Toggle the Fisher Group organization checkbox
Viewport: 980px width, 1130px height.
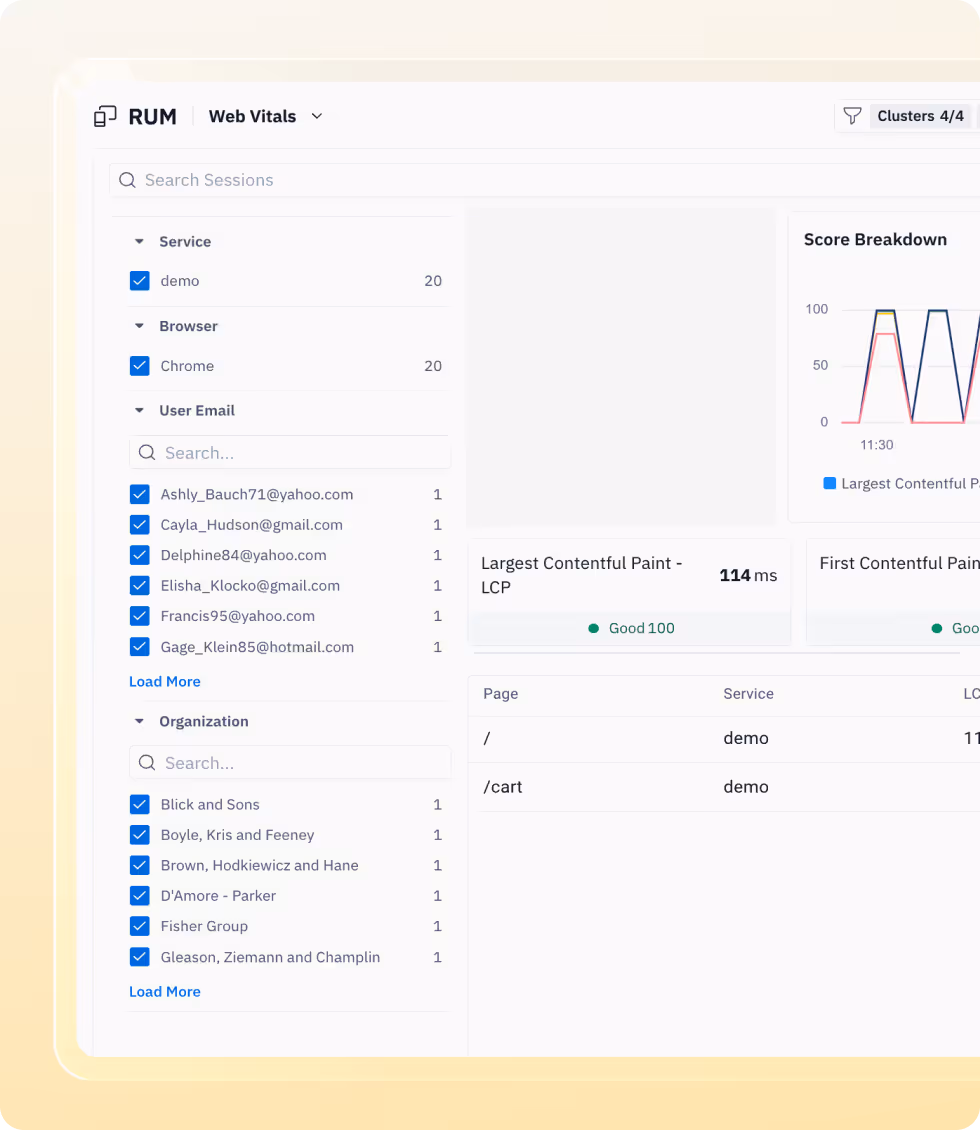140,927
